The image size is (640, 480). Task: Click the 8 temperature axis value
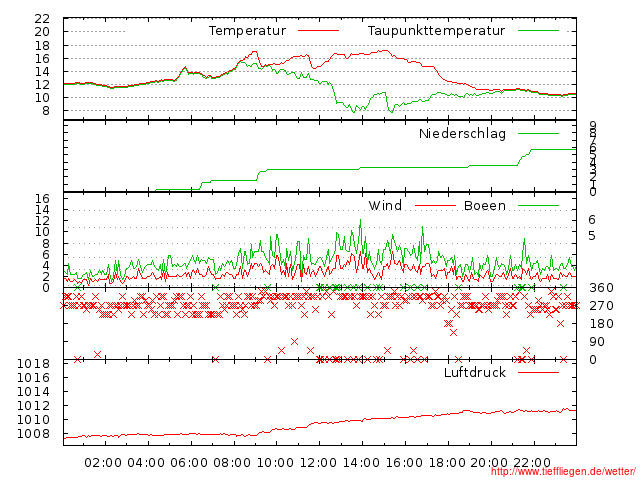46,110
